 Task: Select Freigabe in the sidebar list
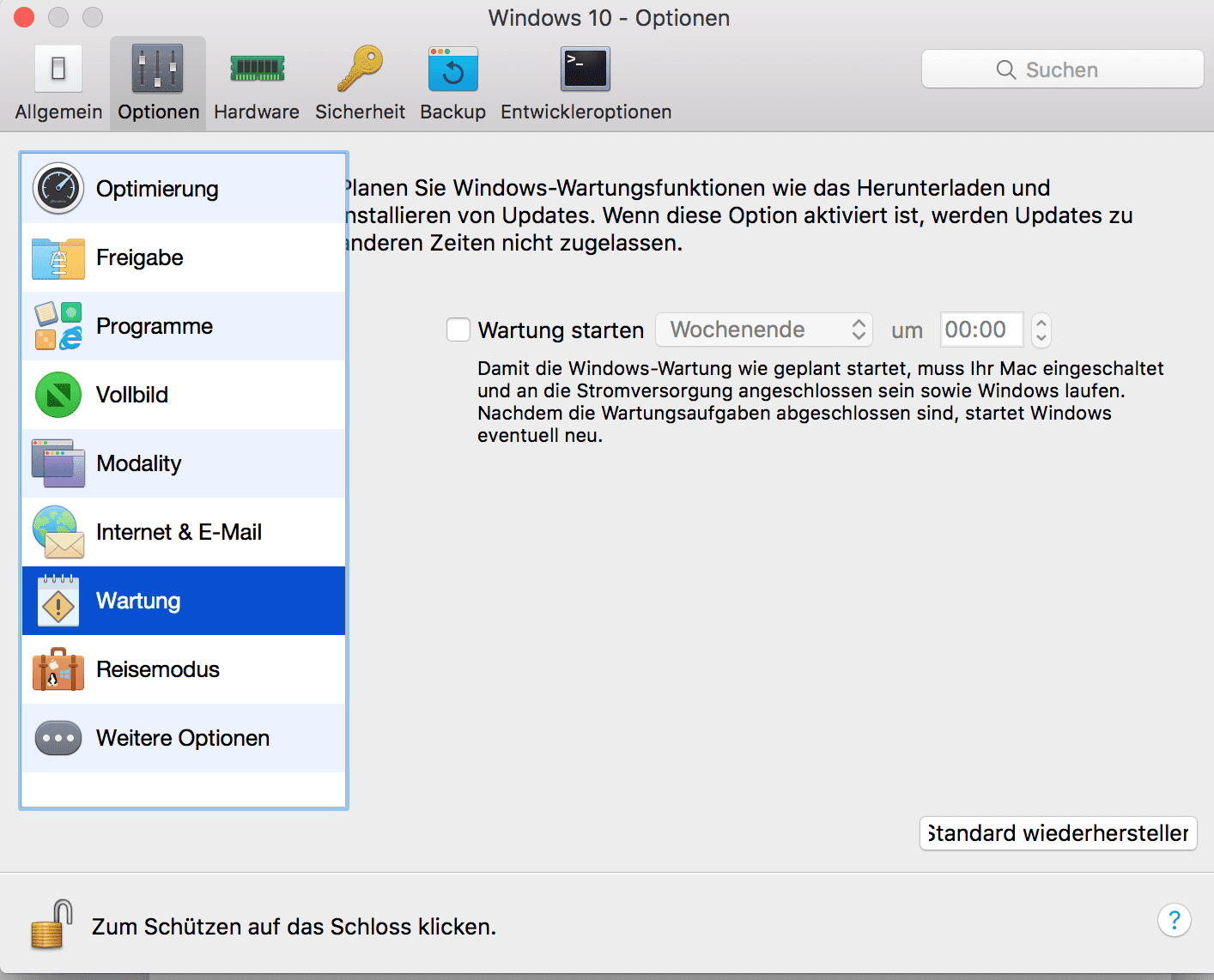(x=184, y=257)
